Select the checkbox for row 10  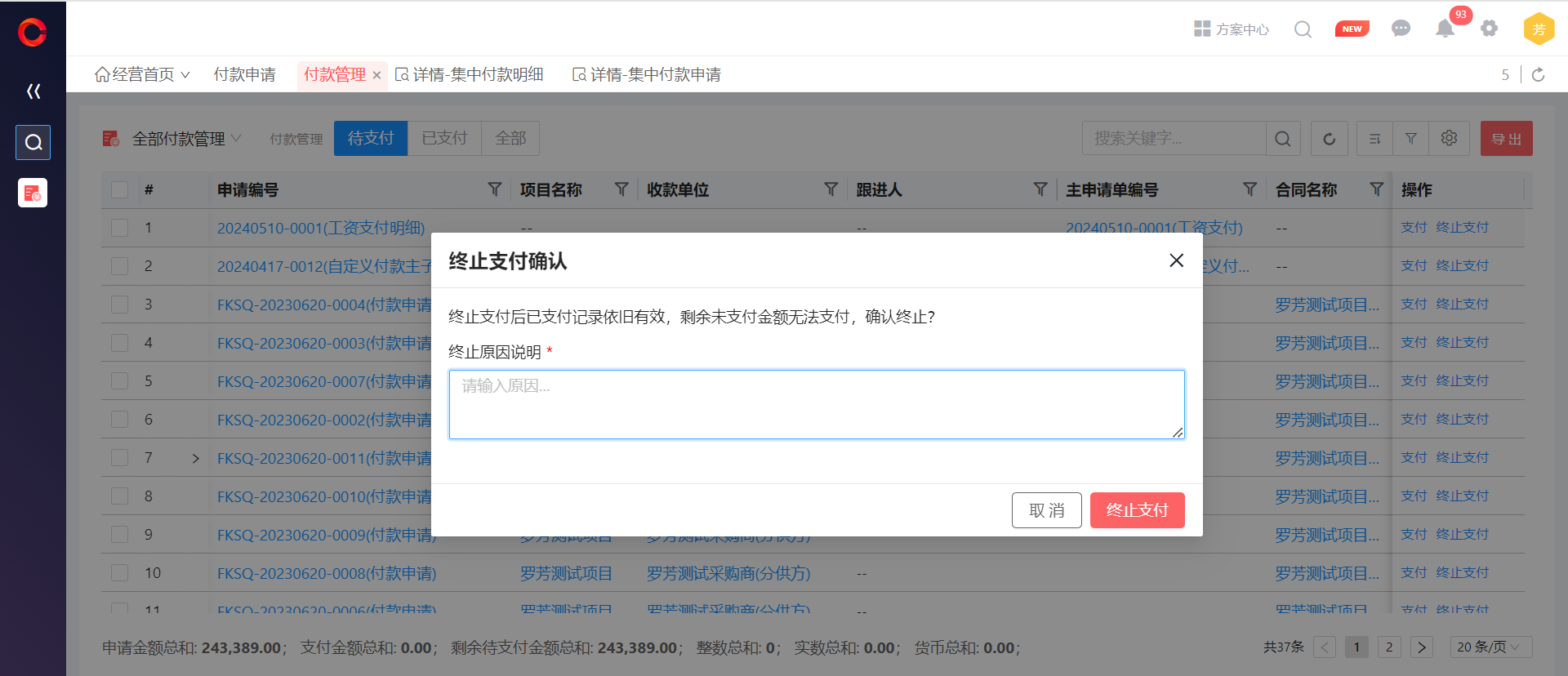click(x=120, y=573)
